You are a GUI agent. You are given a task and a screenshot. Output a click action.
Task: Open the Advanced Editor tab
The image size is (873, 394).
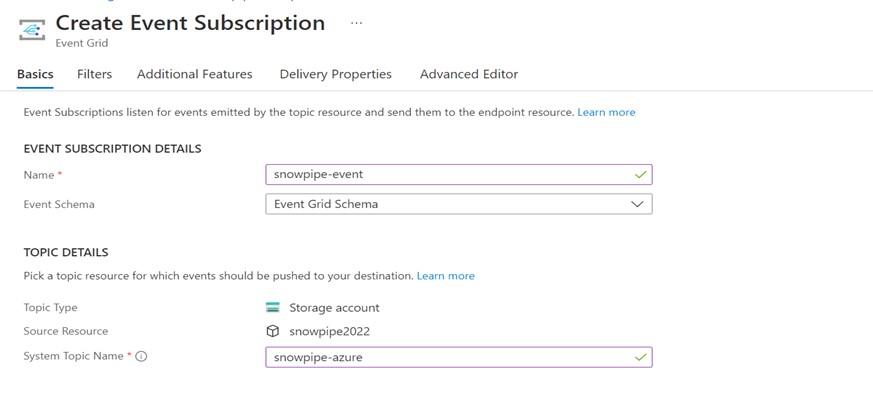click(x=469, y=74)
